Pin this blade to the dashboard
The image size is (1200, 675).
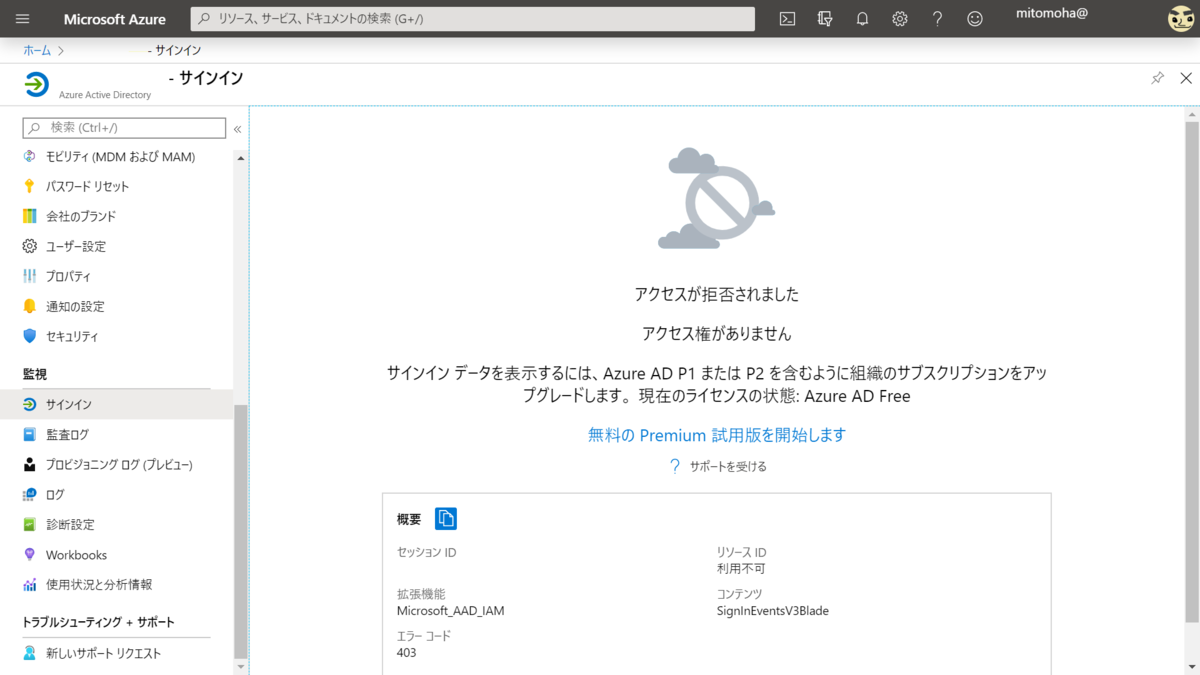click(1157, 78)
